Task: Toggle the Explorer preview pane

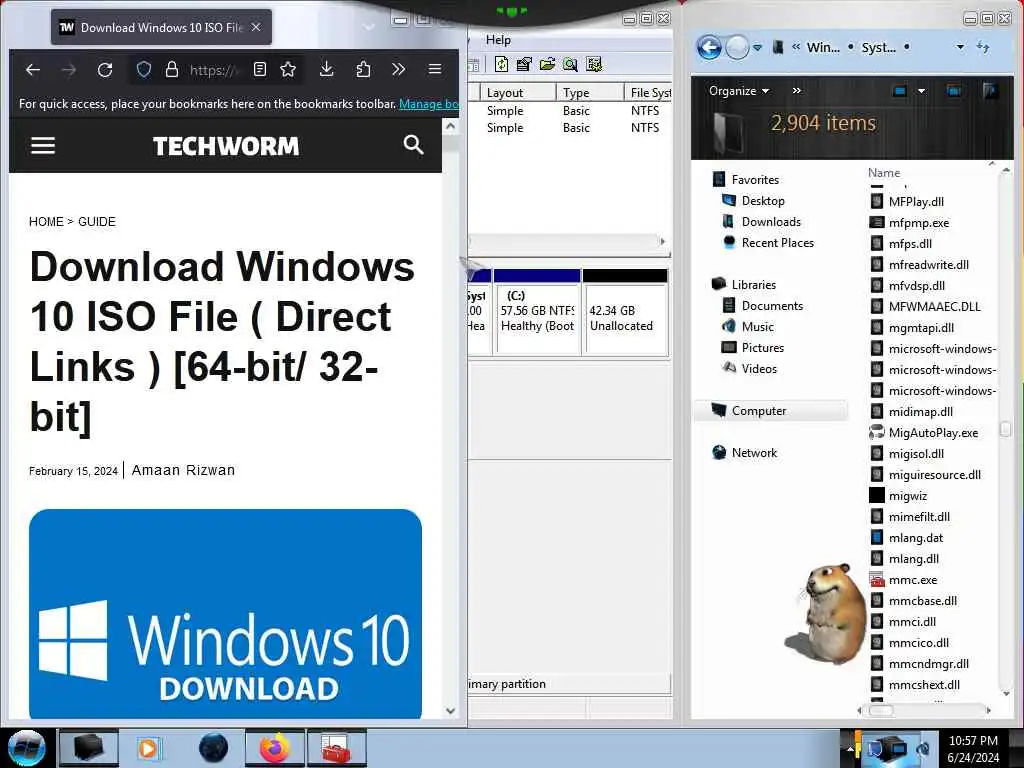Action: [x=953, y=91]
